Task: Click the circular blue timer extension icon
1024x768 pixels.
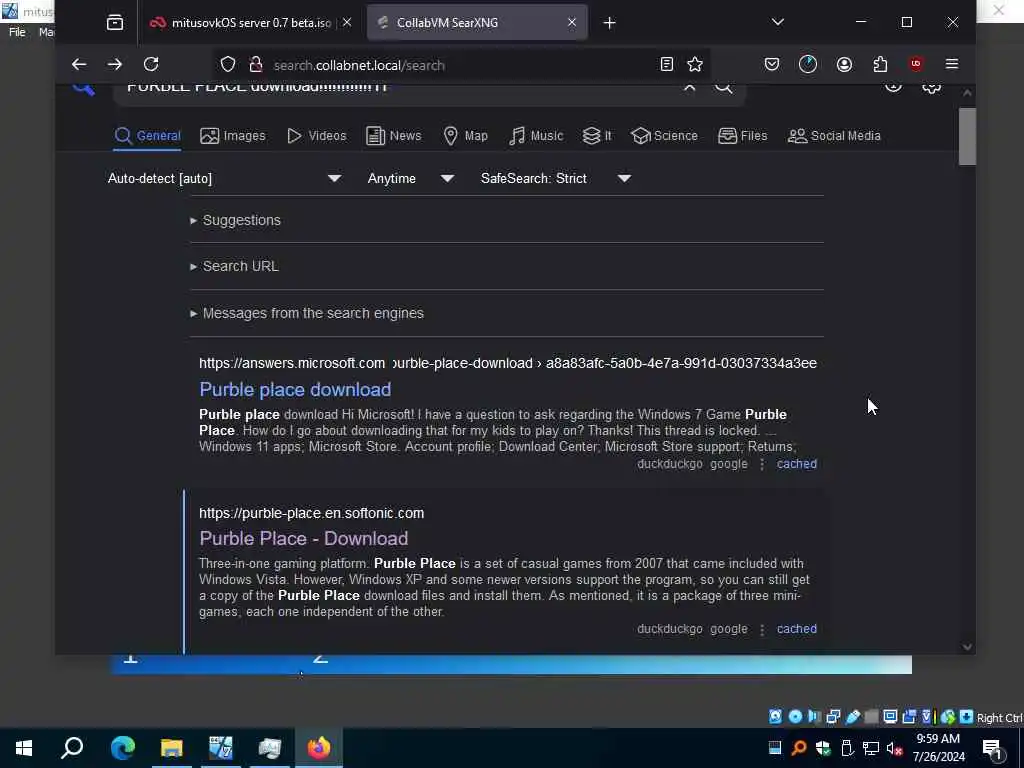Action: (x=808, y=64)
